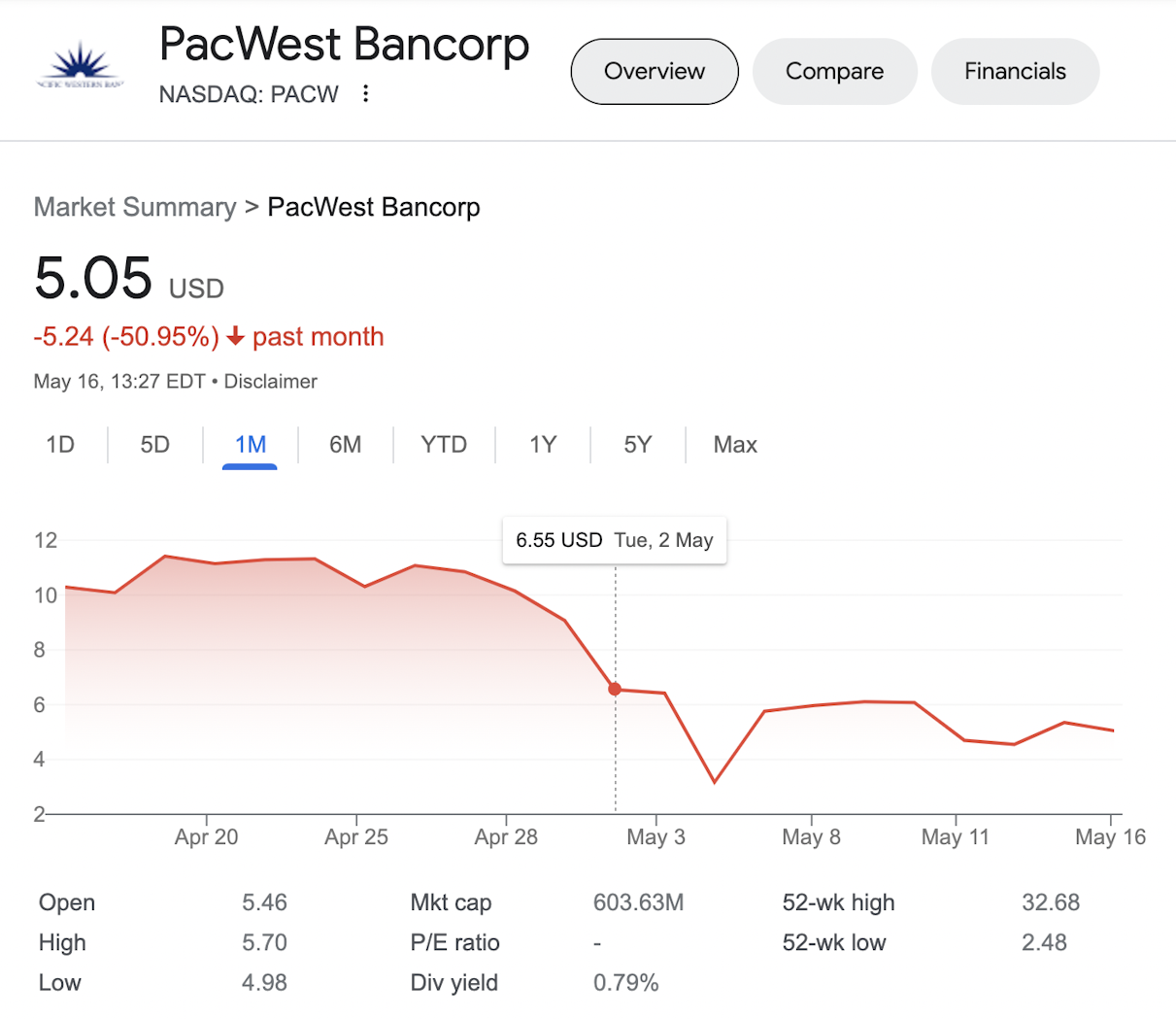1176x1019 pixels.
Task: Select the 1M time range
Action: coord(250,445)
